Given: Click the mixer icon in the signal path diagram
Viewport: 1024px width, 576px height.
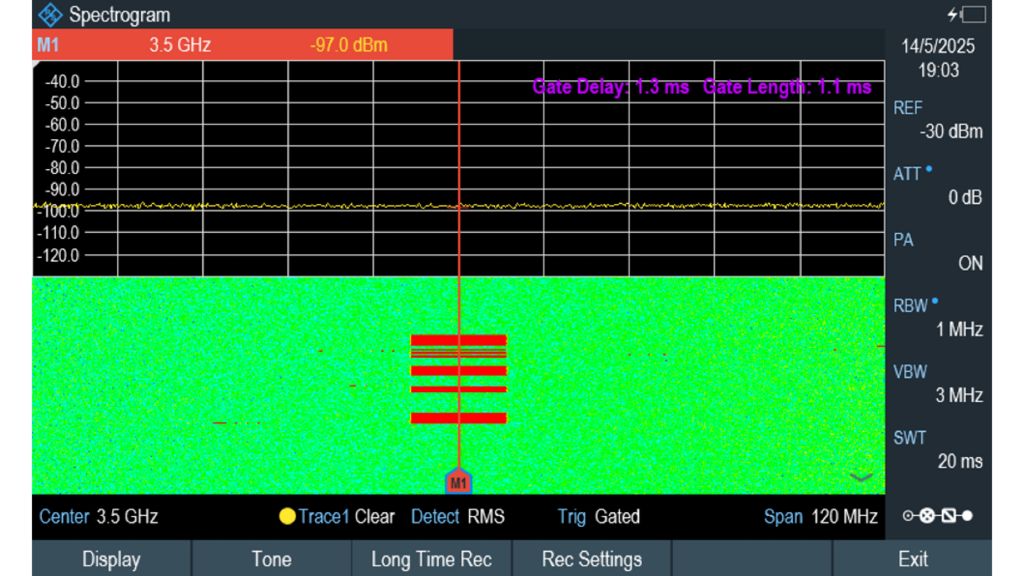Looking at the screenshot, I should pyautogui.click(x=927, y=515).
